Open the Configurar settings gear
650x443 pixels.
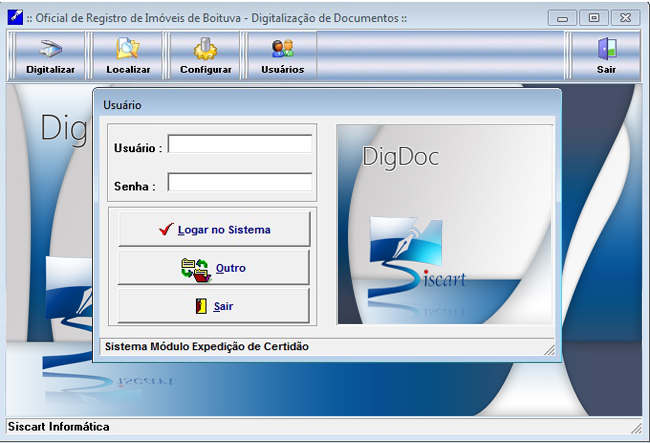[206, 56]
